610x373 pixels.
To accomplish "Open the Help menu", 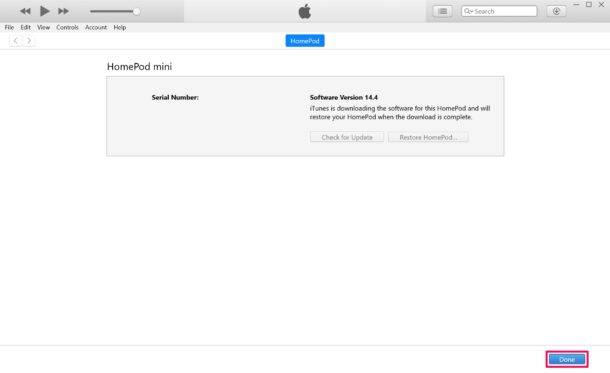I will [120, 27].
